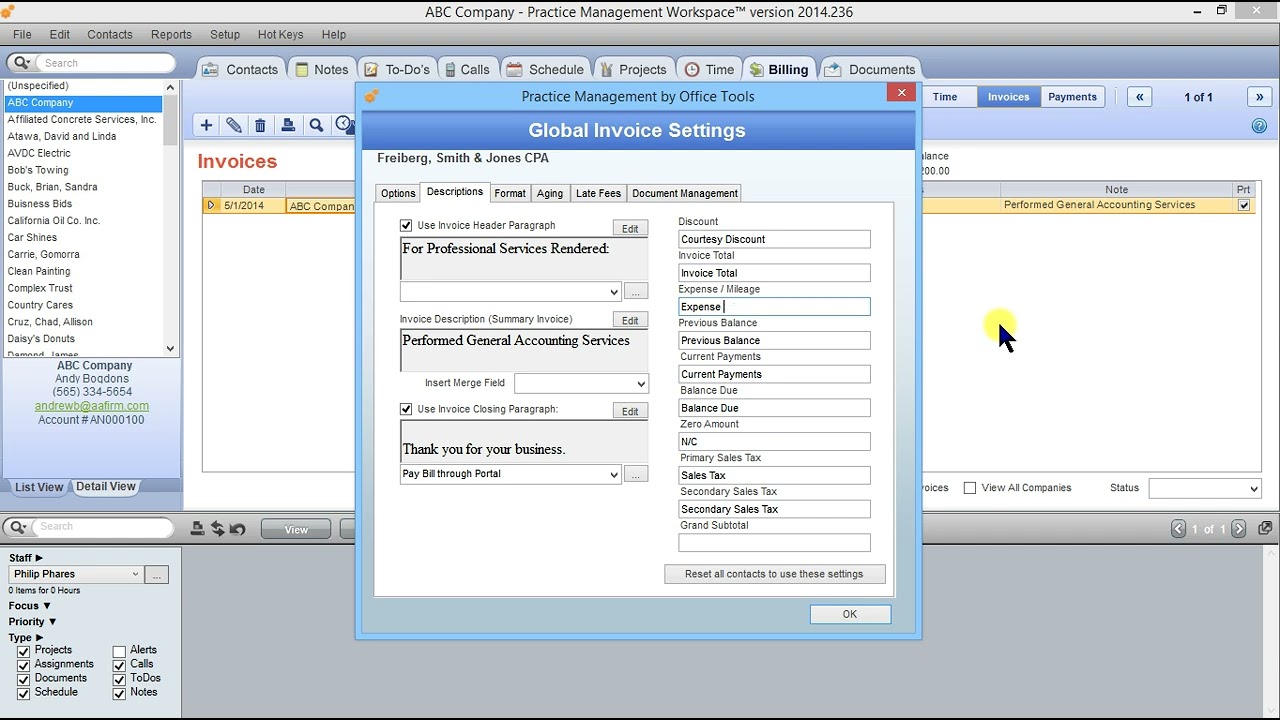Screen dimensions: 1280x720
Task: Switch to the Late Fees tab
Action: [598, 193]
